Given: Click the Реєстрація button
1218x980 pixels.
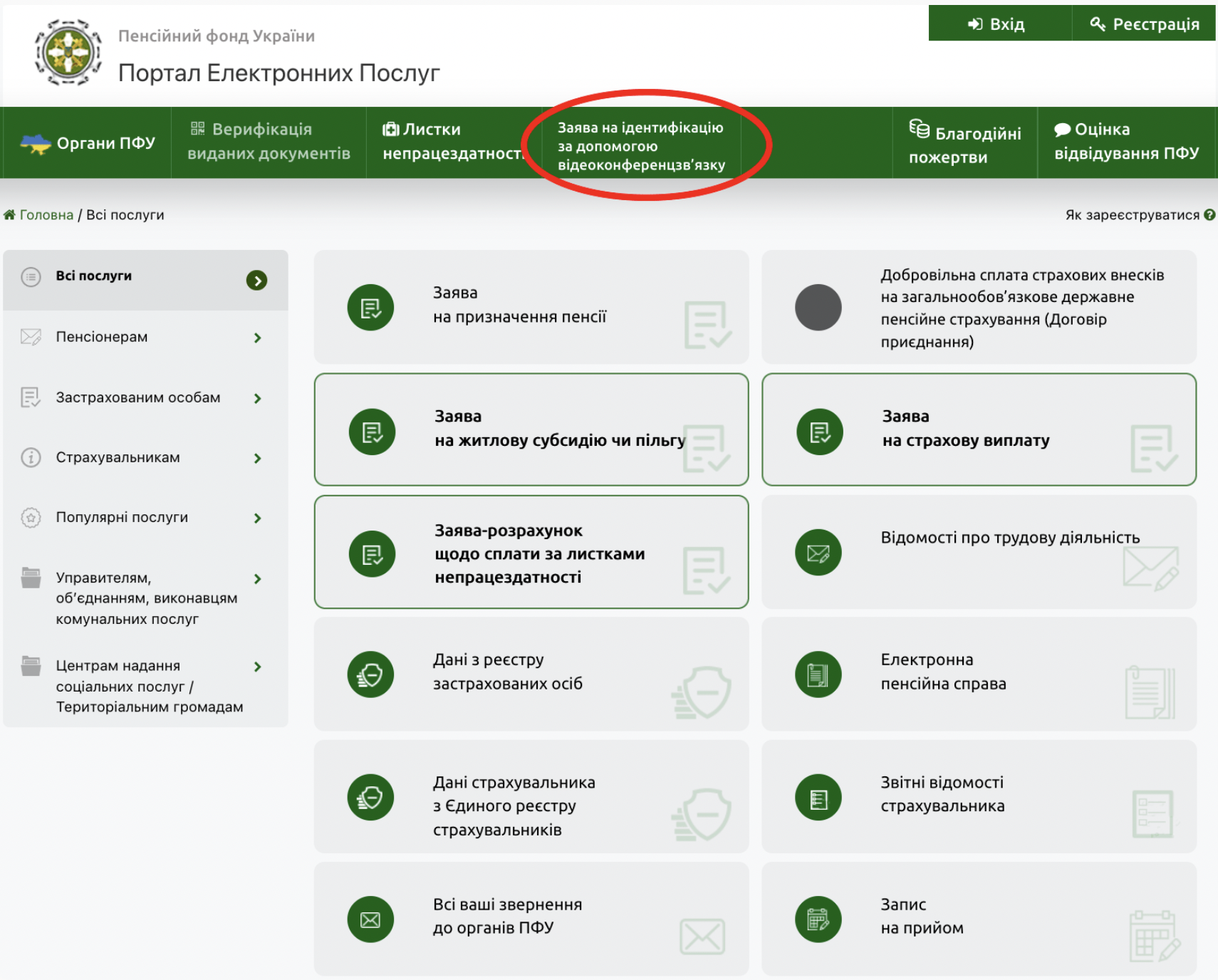Looking at the screenshot, I should [1145, 24].
